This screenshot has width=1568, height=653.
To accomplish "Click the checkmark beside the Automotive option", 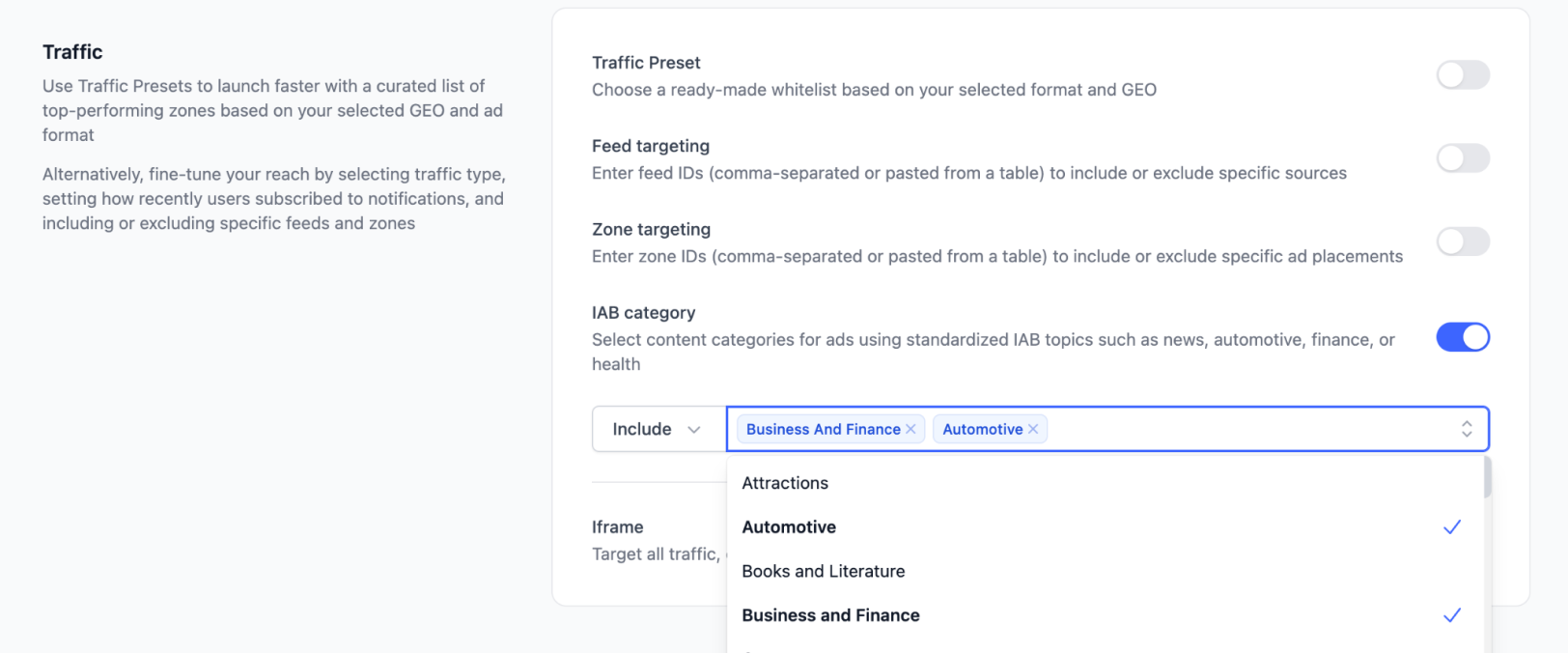I will [1451, 527].
